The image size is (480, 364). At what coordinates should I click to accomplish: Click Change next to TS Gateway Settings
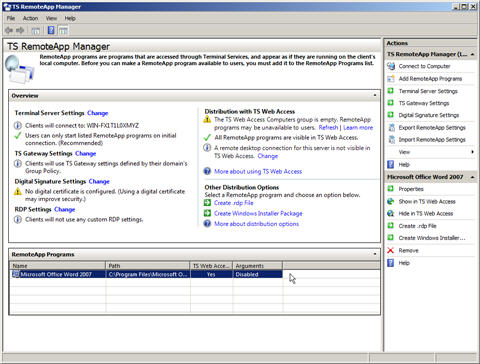86,153
